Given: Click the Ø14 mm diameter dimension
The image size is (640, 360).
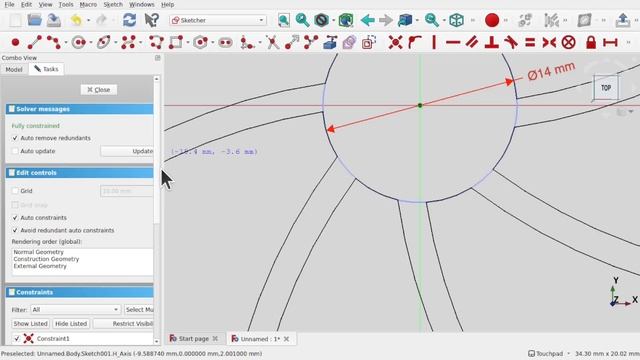Looking at the screenshot, I should 551,71.
